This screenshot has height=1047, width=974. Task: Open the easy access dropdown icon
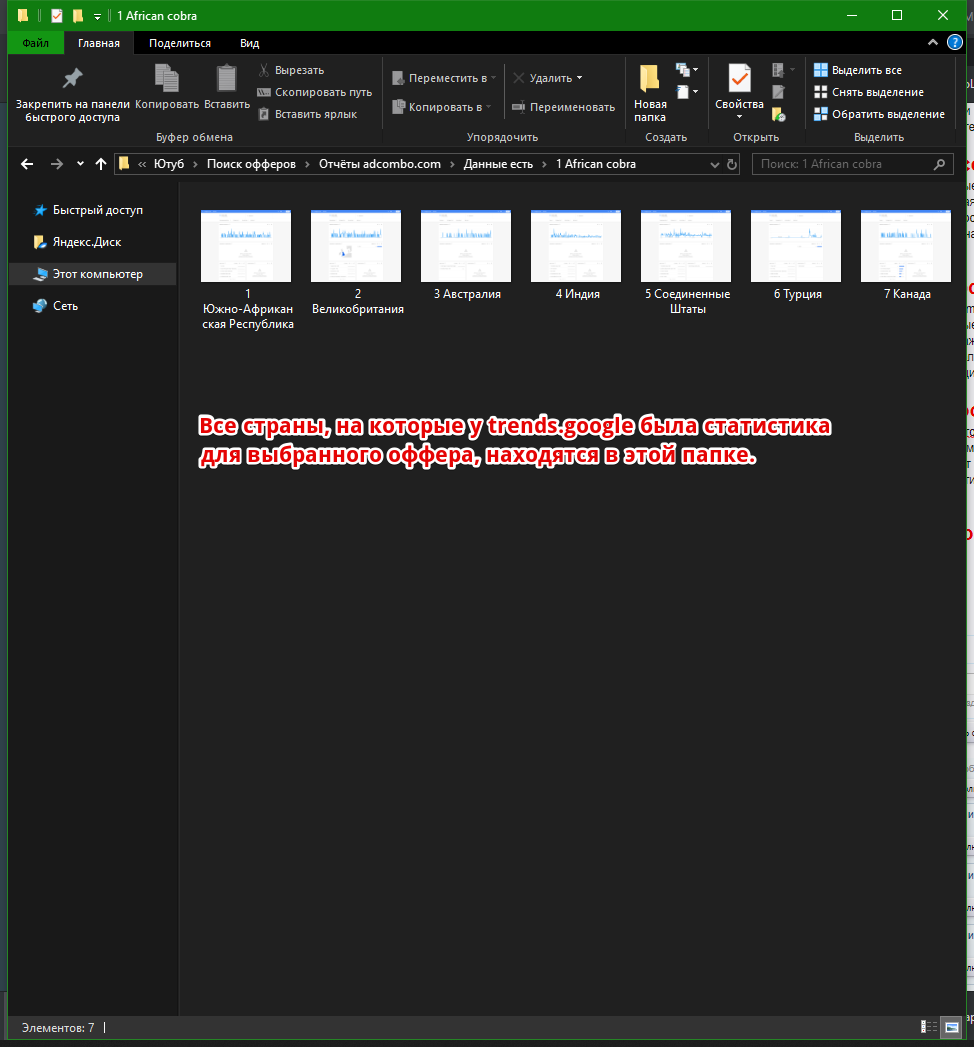pos(687,91)
